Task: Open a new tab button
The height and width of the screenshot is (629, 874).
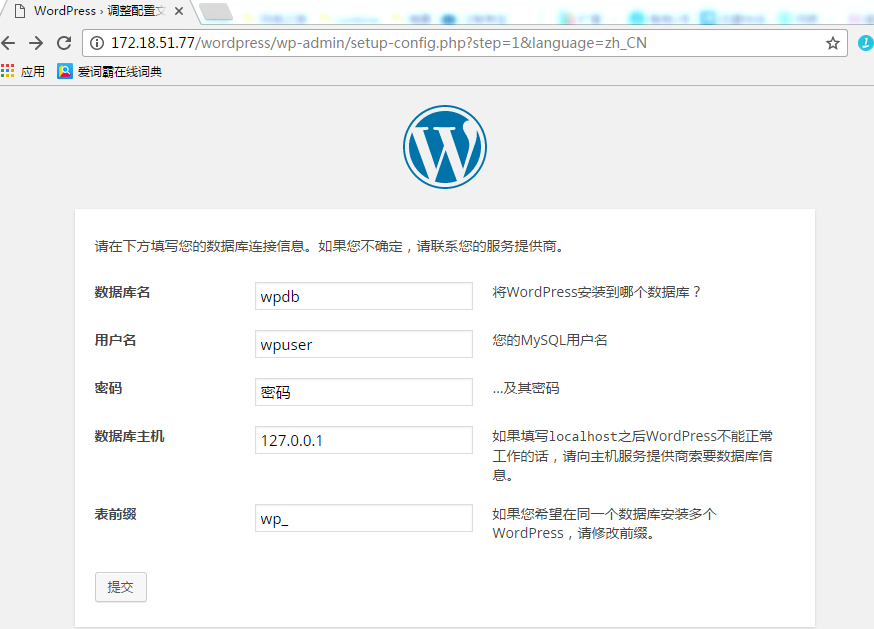Action: (x=216, y=11)
